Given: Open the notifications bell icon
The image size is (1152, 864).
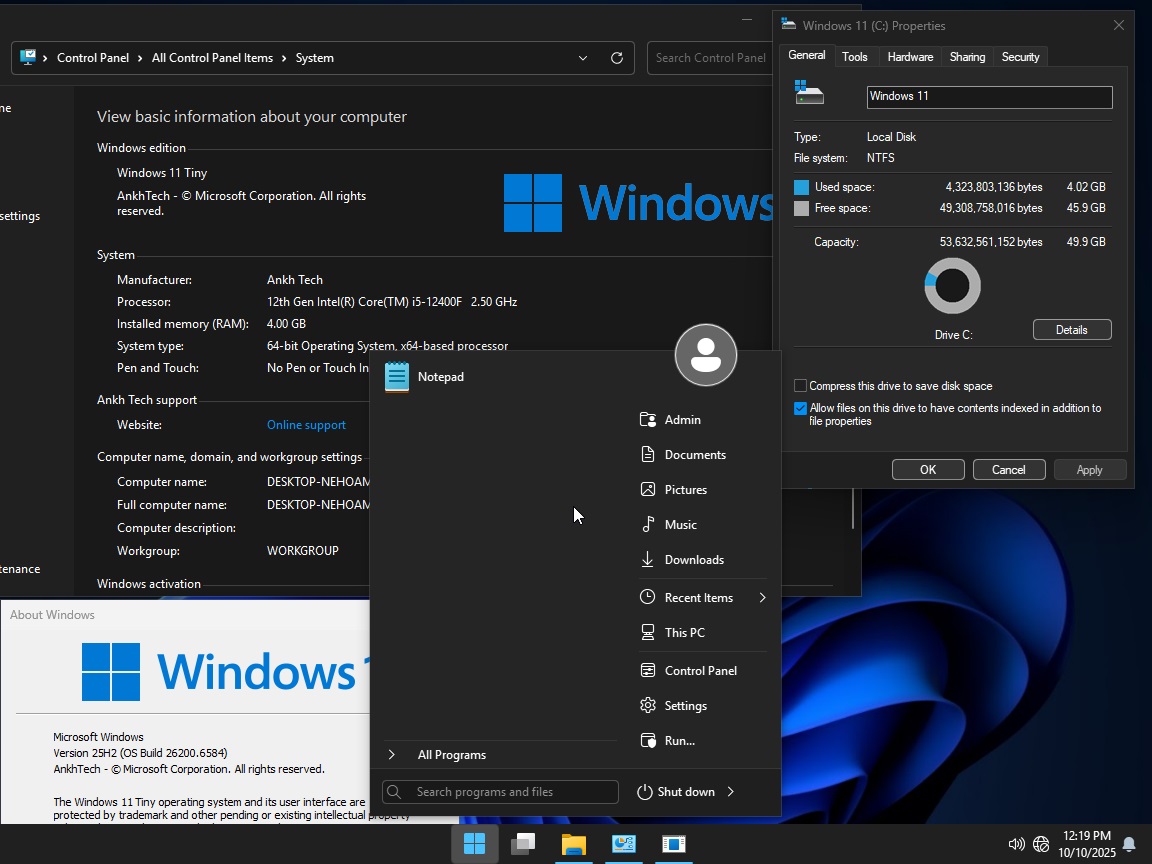Looking at the screenshot, I should (1129, 844).
